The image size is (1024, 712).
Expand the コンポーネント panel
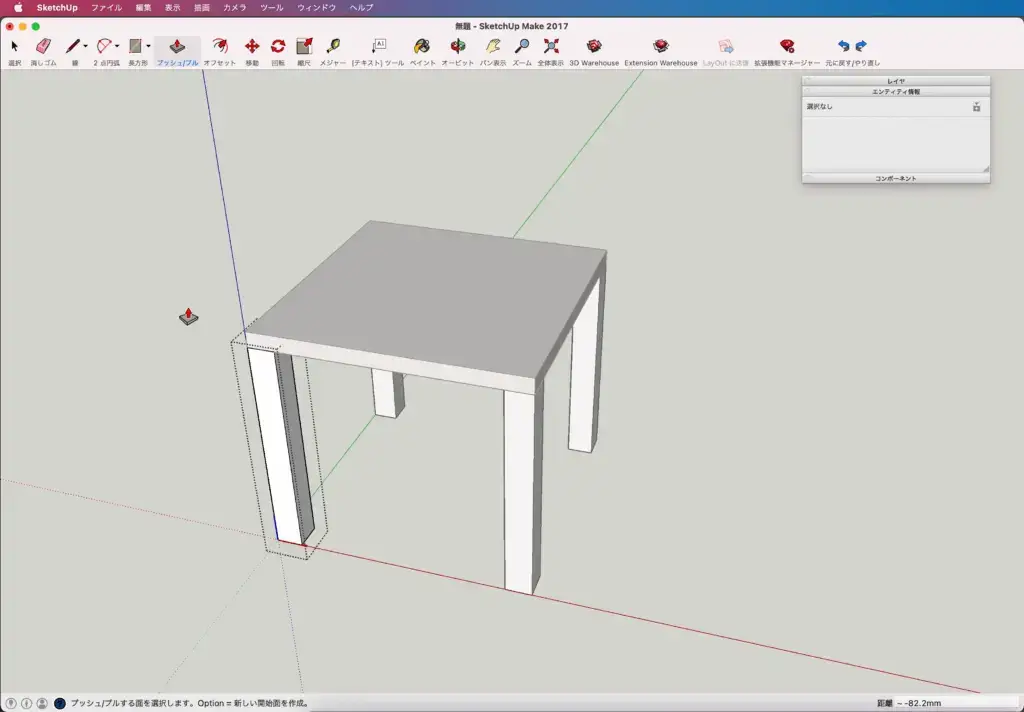coord(895,178)
